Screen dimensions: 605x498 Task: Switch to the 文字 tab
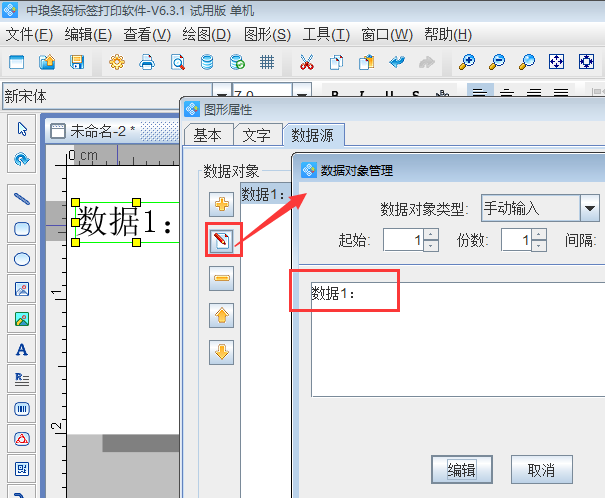(257, 135)
